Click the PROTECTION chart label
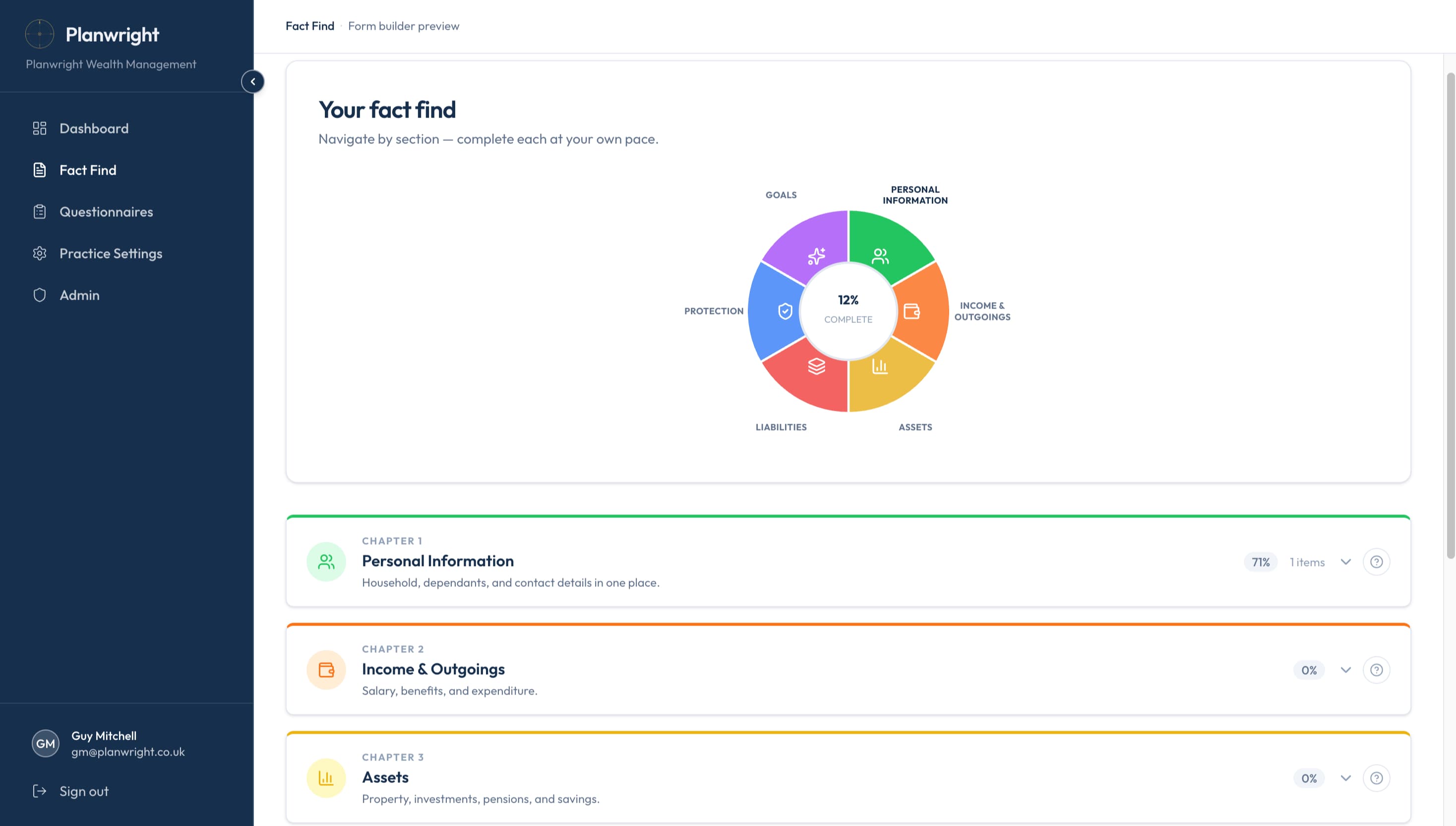 [x=713, y=311]
